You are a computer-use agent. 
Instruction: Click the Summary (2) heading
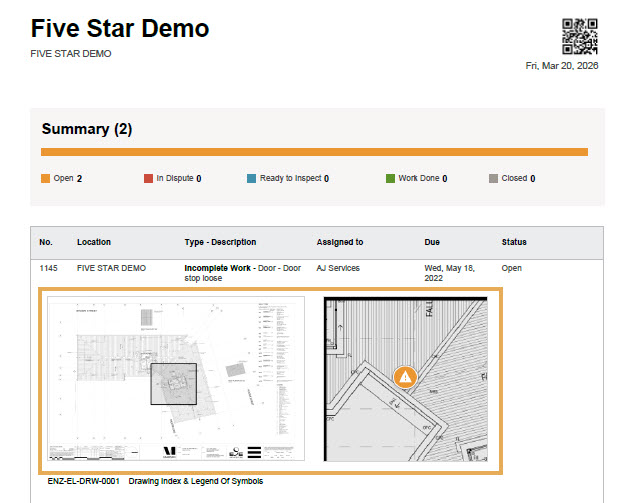click(x=87, y=129)
